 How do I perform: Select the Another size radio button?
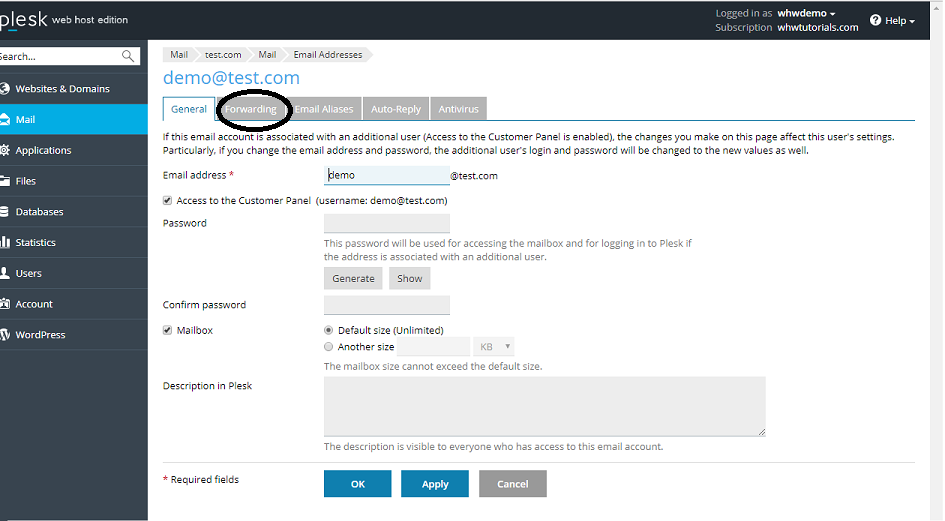(x=329, y=347)
